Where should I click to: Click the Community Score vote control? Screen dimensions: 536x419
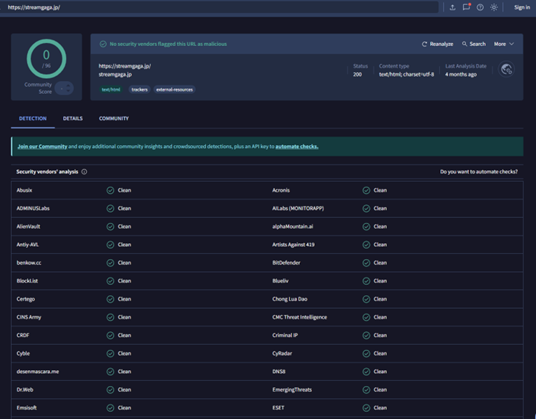(64, 89)
